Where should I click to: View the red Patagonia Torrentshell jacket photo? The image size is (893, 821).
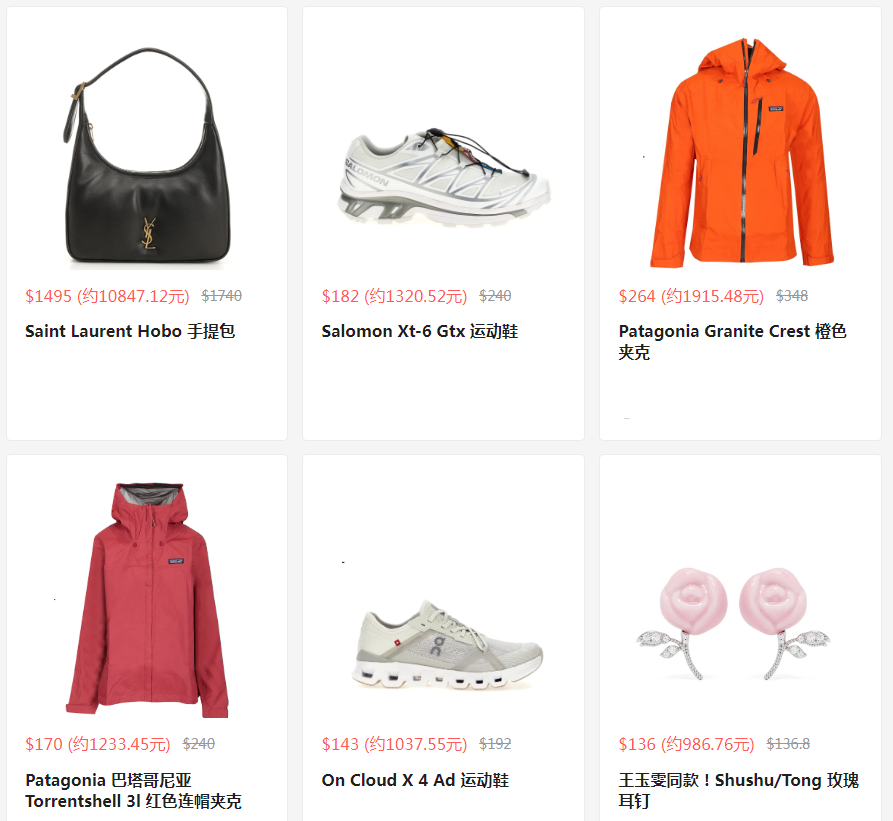pyautogui.click(x=147, y=600)
